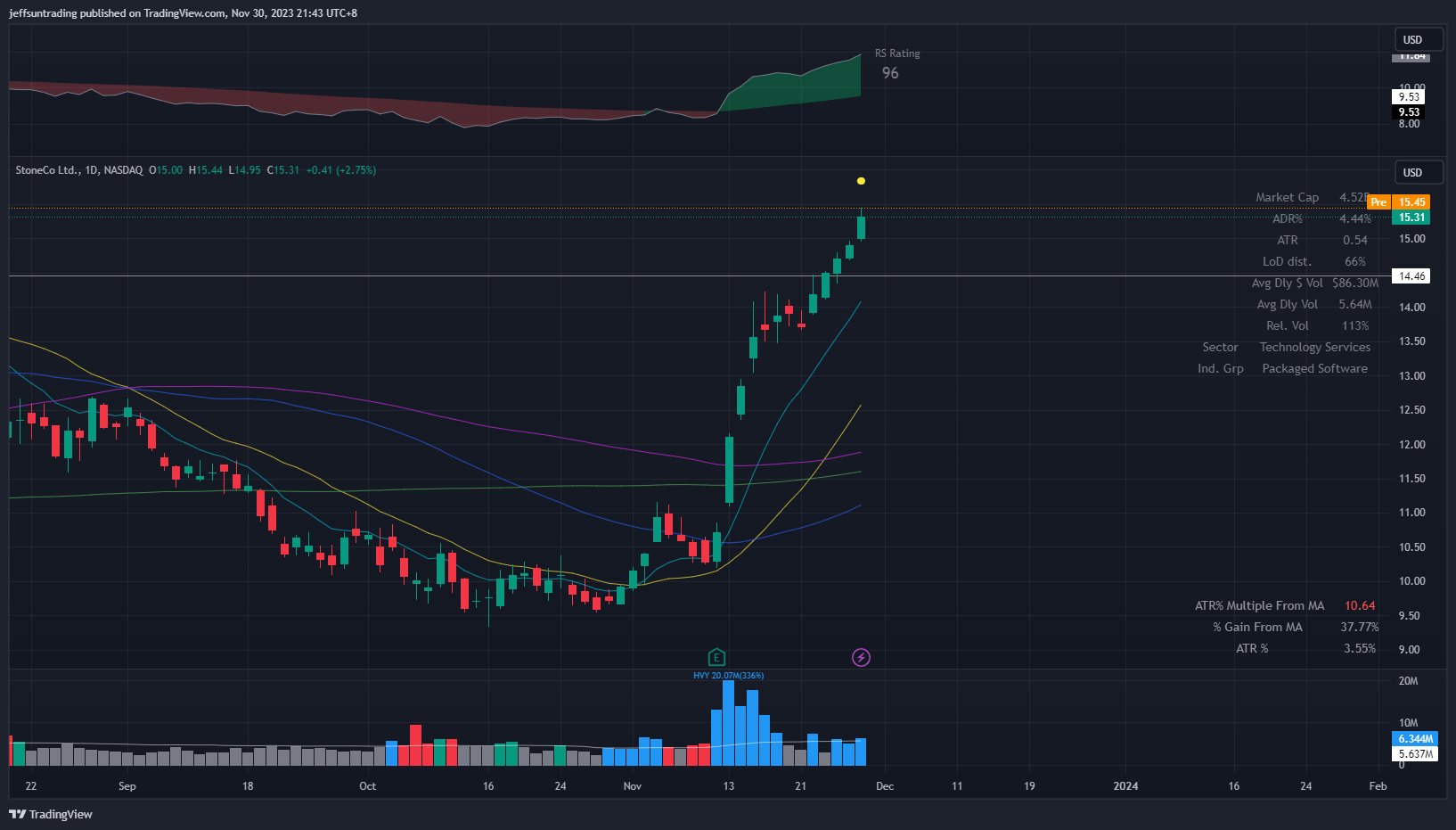Click the ATR % value 3.55%
The image size is (1456, 830).
1360,648
